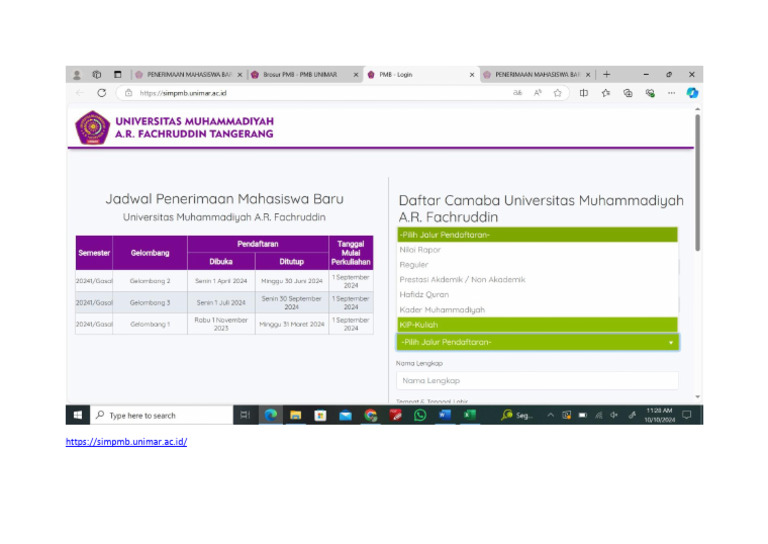
Task: Open WhatsApp from taskbar
Action: (420, 415)
